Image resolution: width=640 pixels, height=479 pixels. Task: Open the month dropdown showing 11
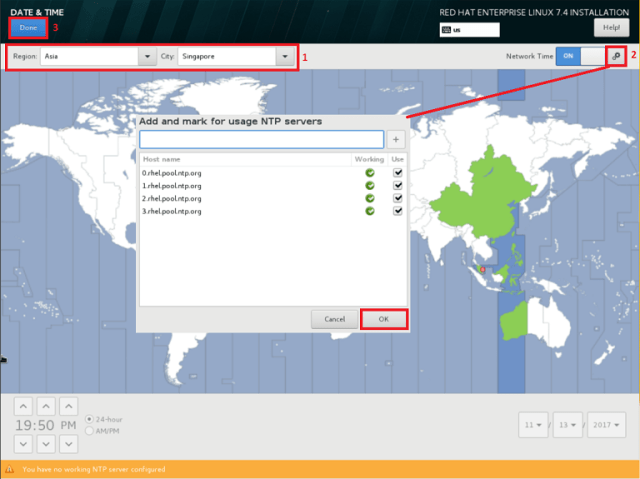tap(533, 425)
